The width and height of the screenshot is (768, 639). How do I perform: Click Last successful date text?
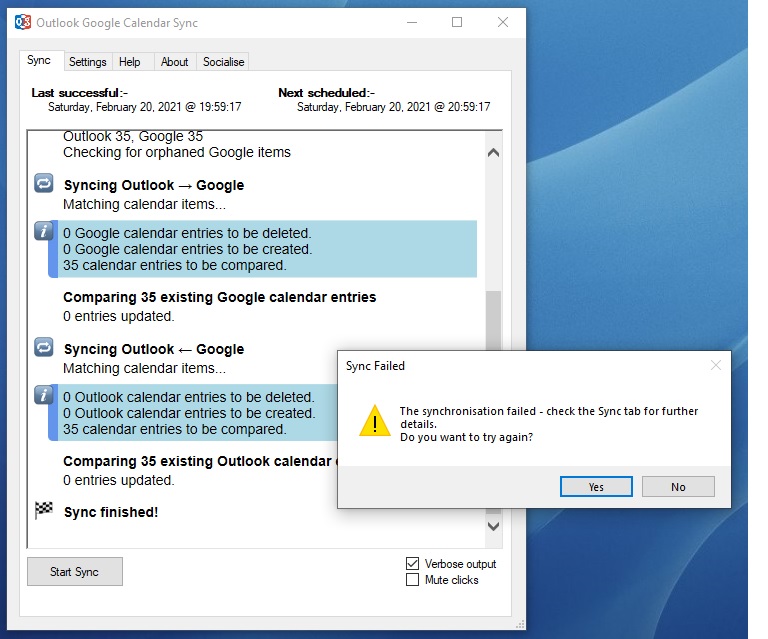144,107
